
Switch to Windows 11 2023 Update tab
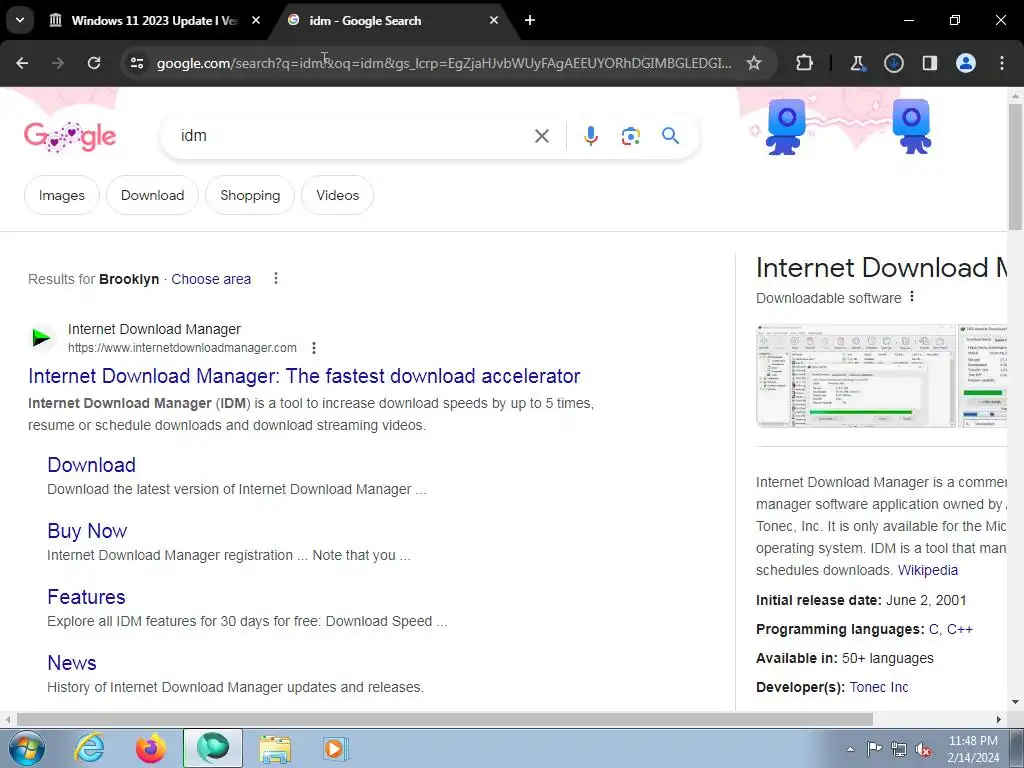pyautogui.click(x=153, y=20)
